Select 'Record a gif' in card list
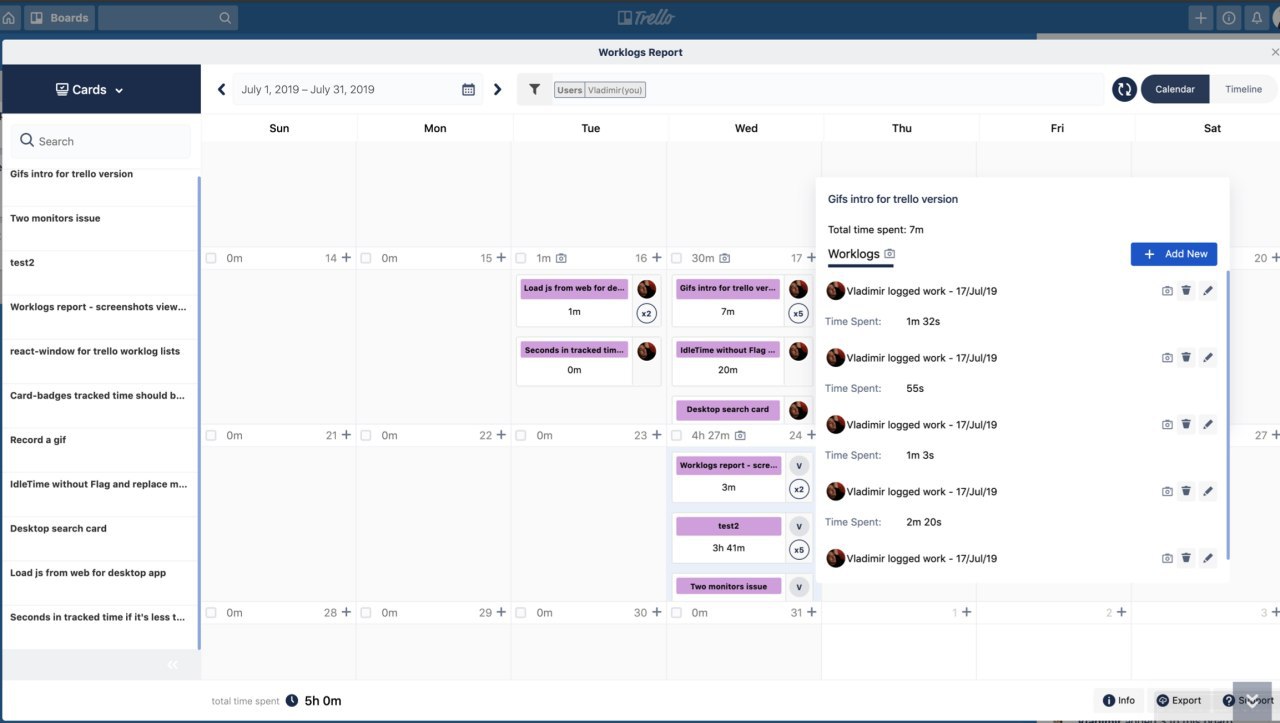This screenshot has width=1280, height=723. 38,440
